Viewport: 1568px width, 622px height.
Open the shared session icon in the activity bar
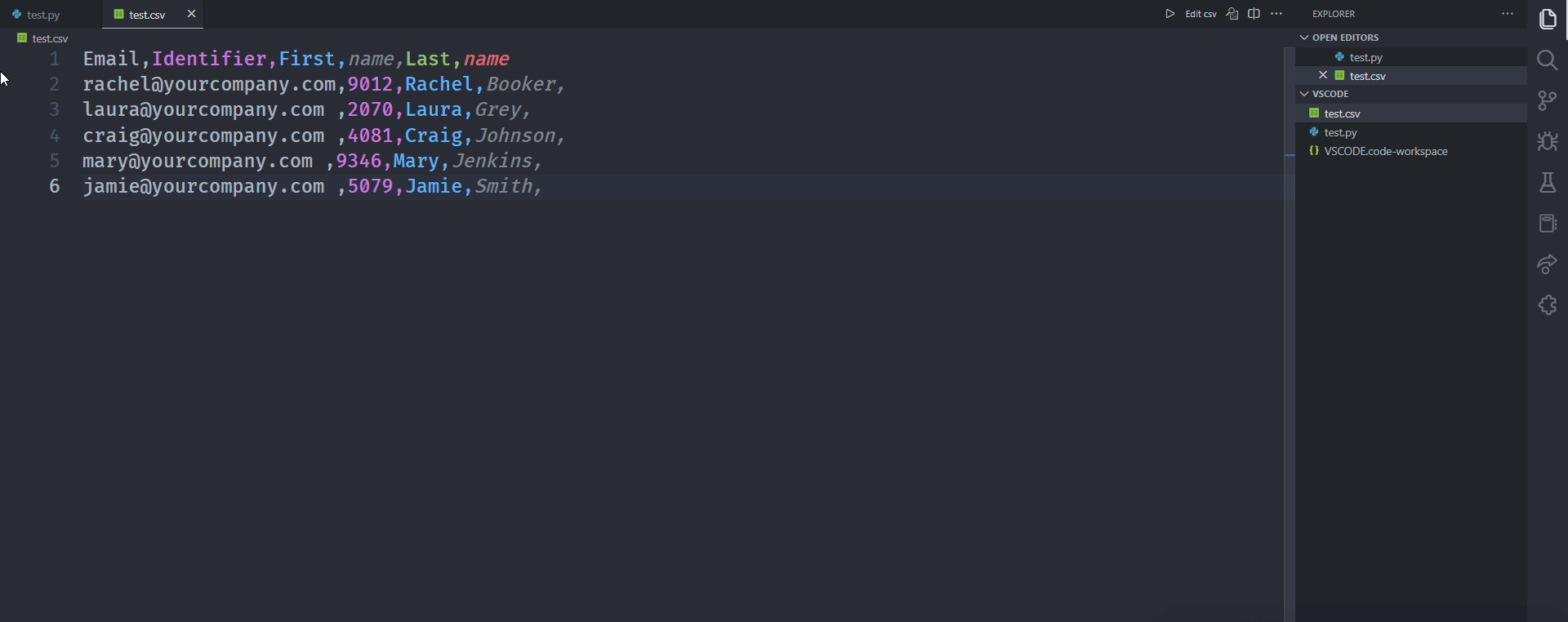click(x=1548, y=264)
